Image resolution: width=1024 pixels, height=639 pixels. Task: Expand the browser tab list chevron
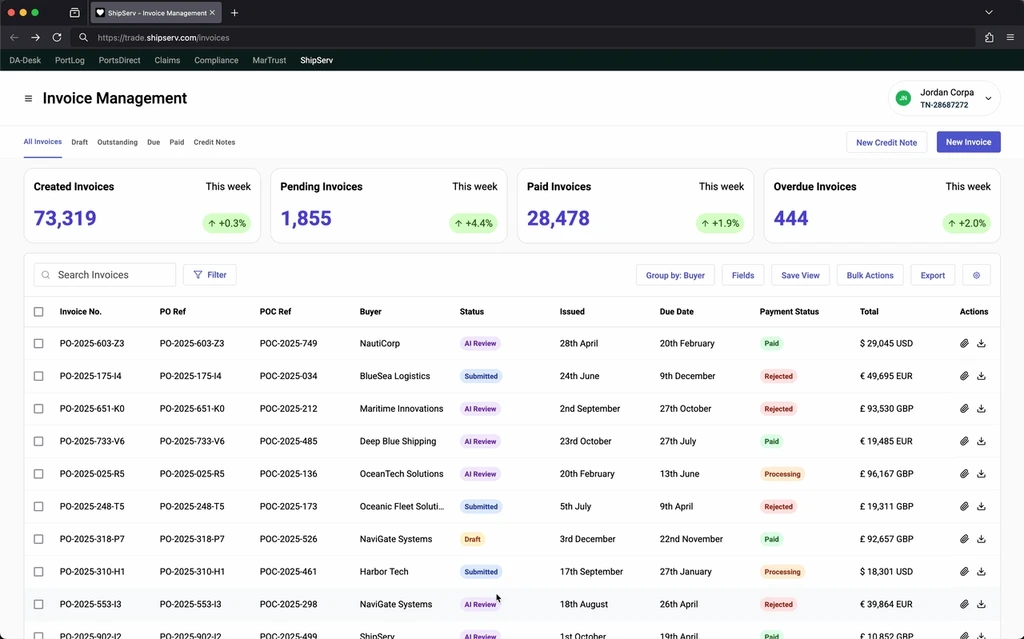pyautogui.click(x=989, y=12)
